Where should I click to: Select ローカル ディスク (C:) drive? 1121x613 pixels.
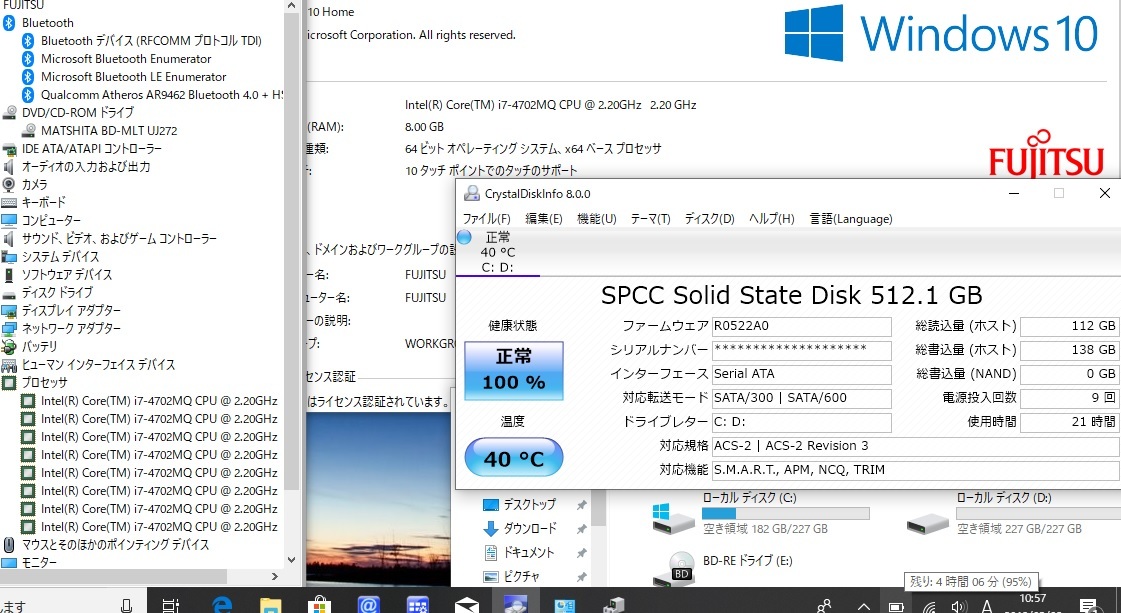tap(760, 516)
